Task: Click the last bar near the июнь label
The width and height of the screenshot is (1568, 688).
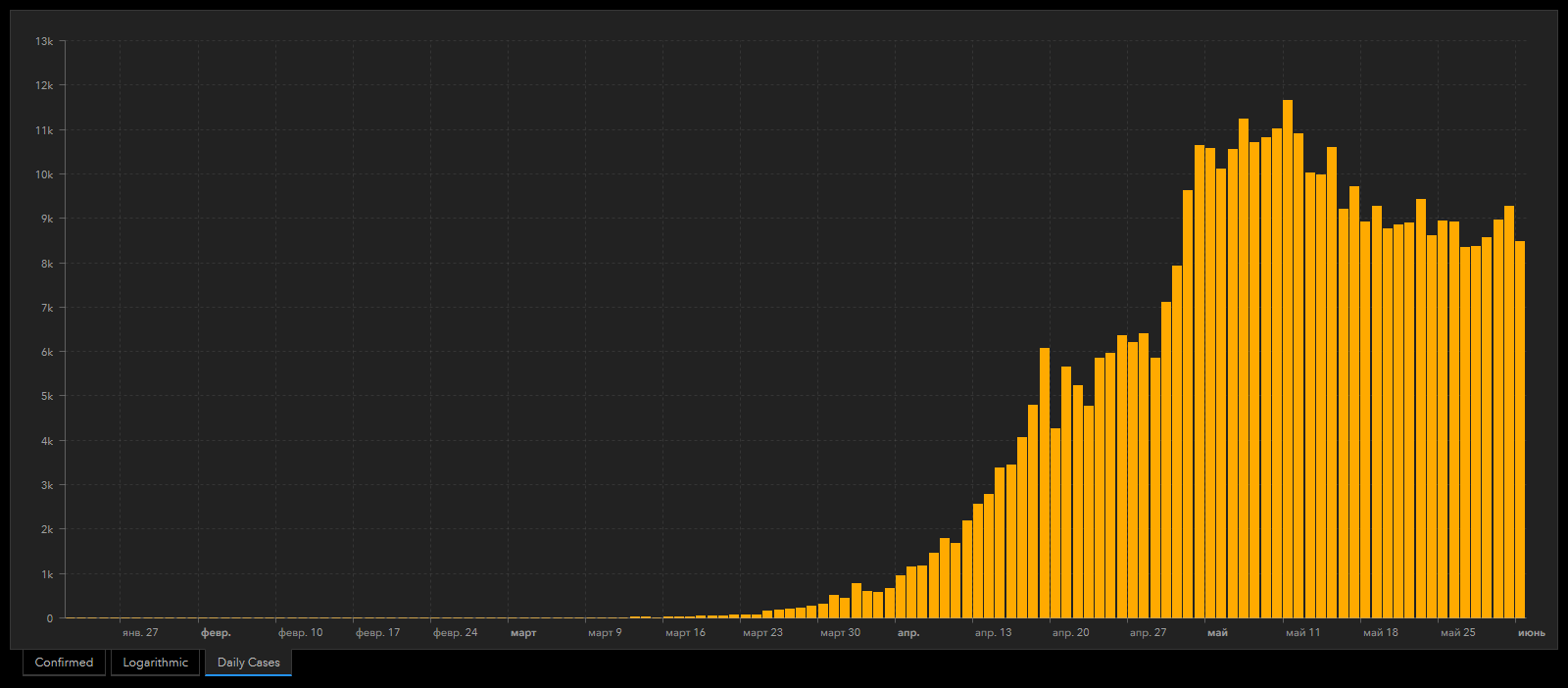Action: pyautogui.click(x=1520, y=429)
